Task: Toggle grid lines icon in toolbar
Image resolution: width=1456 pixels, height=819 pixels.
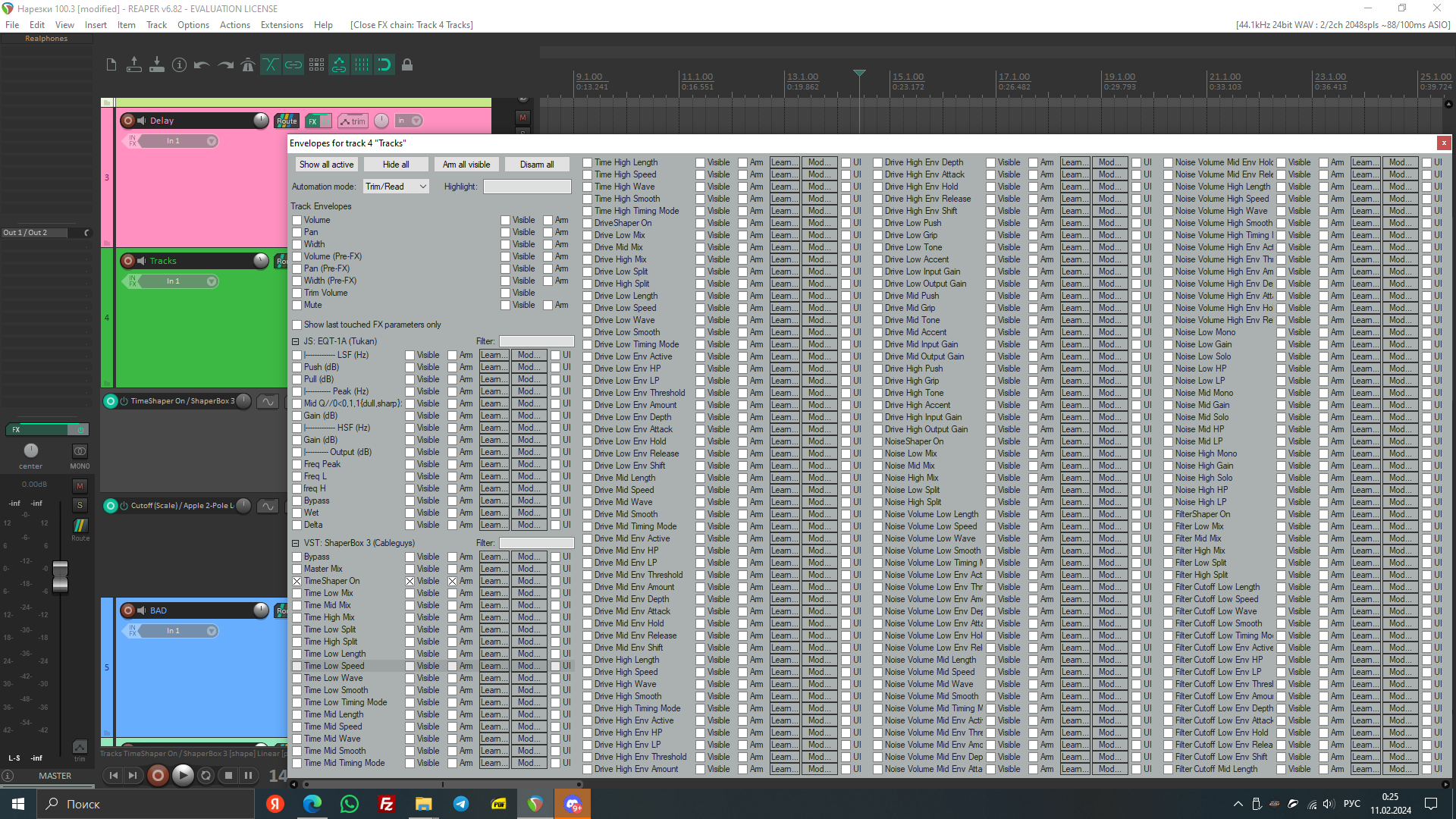Action: pos(362,65)
